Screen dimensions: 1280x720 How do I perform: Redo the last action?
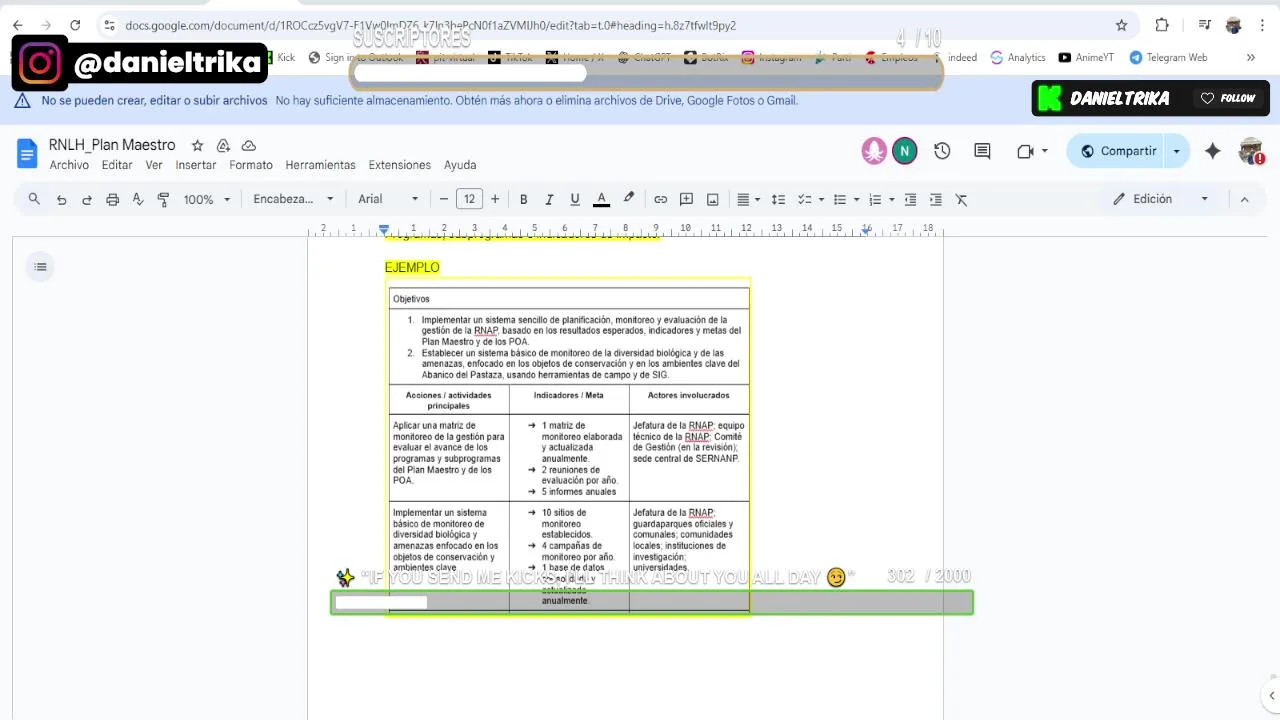click(87, 199)
